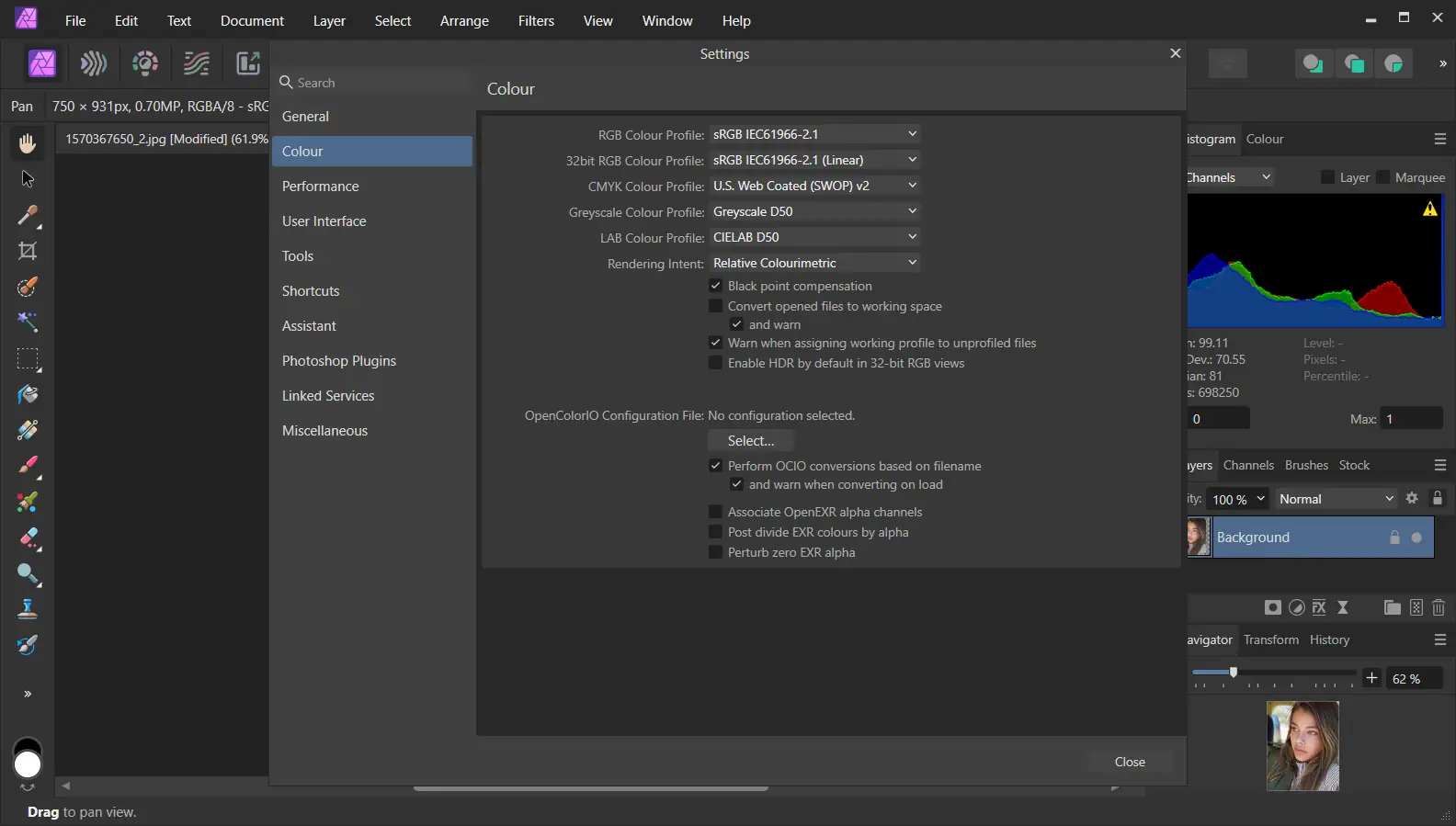The image size is (1456, 826).
Task: Check Associate OpenEXR alpha channels
Action: (715, 512)
